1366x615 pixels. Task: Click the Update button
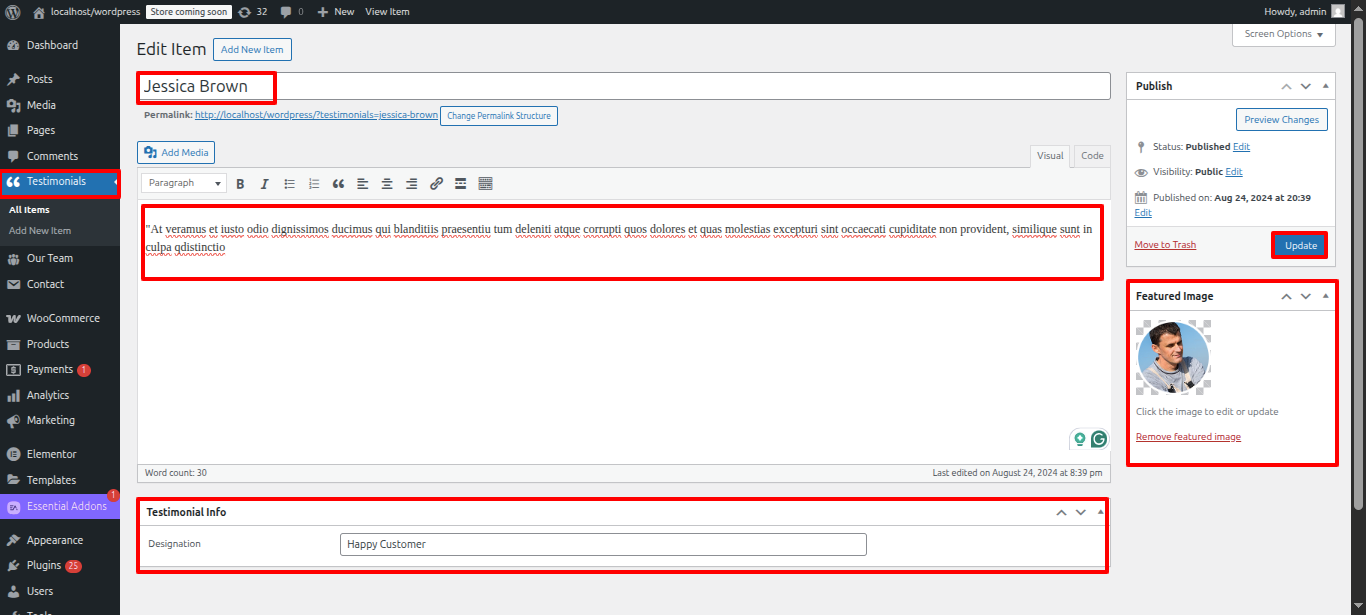click(x=1300, y=245)
